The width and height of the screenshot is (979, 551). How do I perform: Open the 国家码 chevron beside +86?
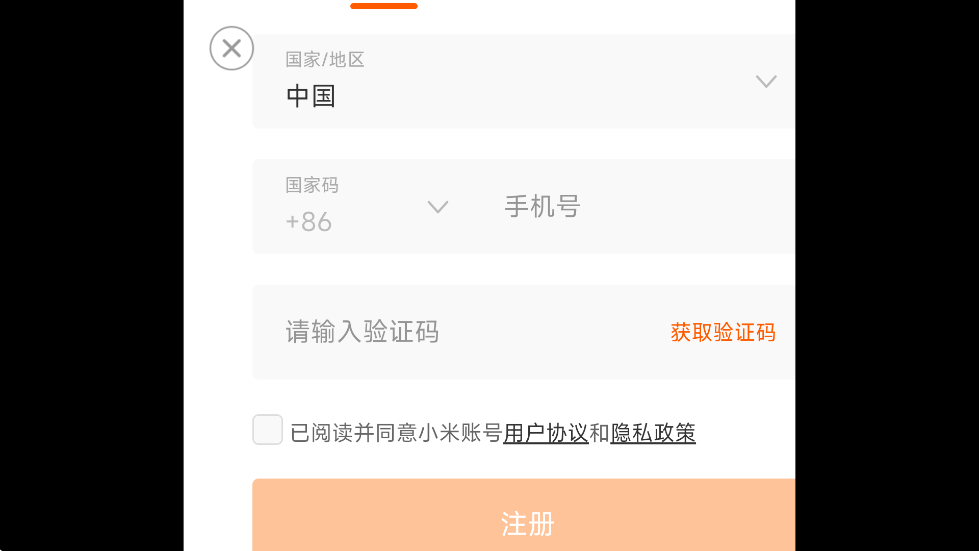coord(438,207)
